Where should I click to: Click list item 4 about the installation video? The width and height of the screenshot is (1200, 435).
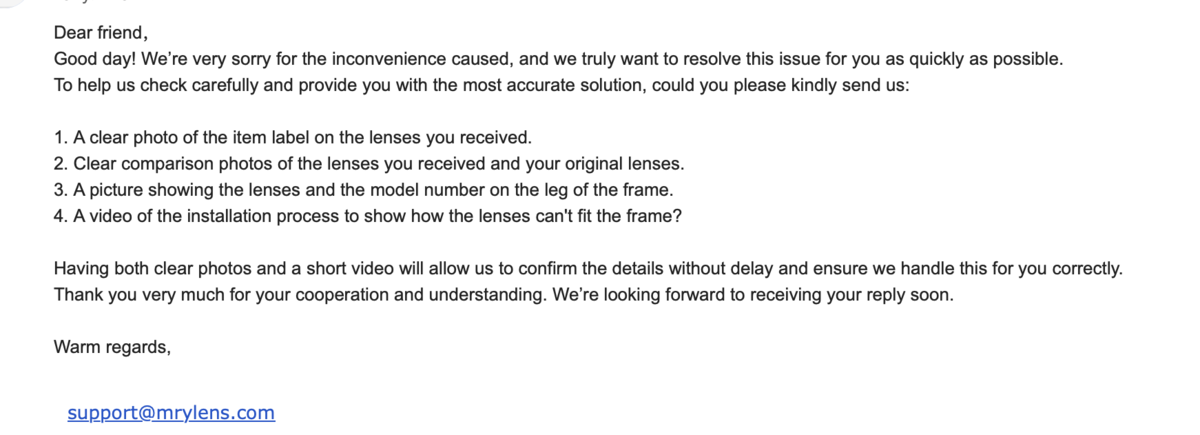point(368,215)
